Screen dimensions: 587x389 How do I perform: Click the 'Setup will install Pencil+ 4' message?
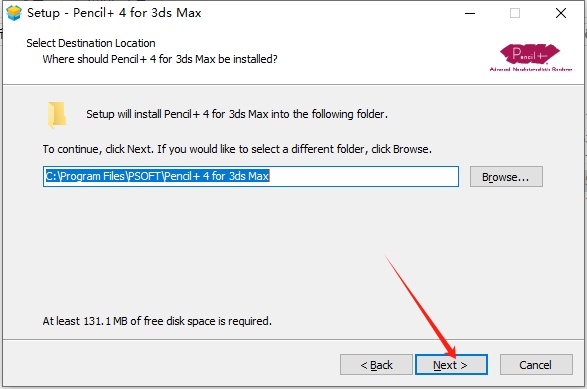coord(237,114)
